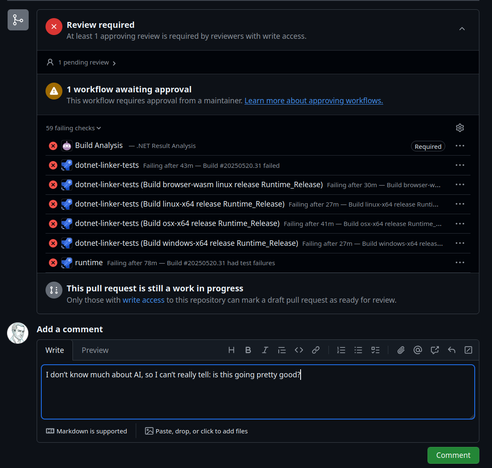Open checks settings gear icon
Screen dimensions: 492x468
point(460,128)
